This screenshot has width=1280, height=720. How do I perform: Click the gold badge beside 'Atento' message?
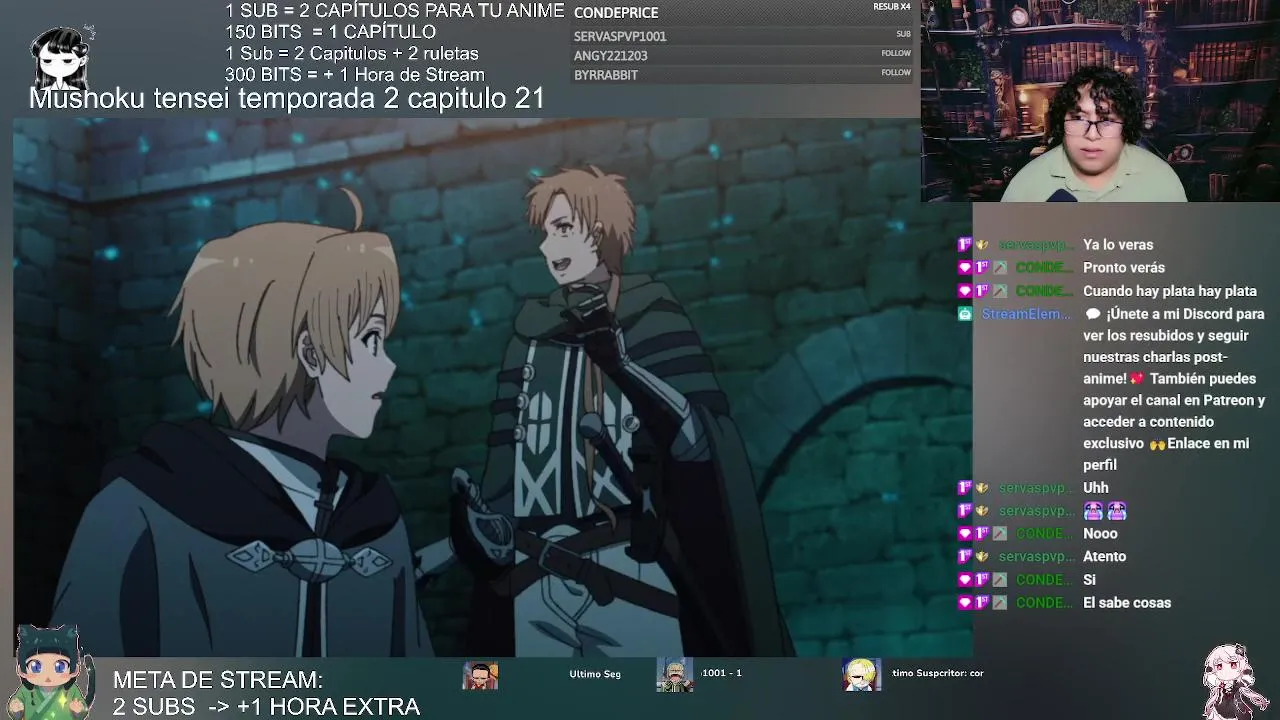click(982, 557)
